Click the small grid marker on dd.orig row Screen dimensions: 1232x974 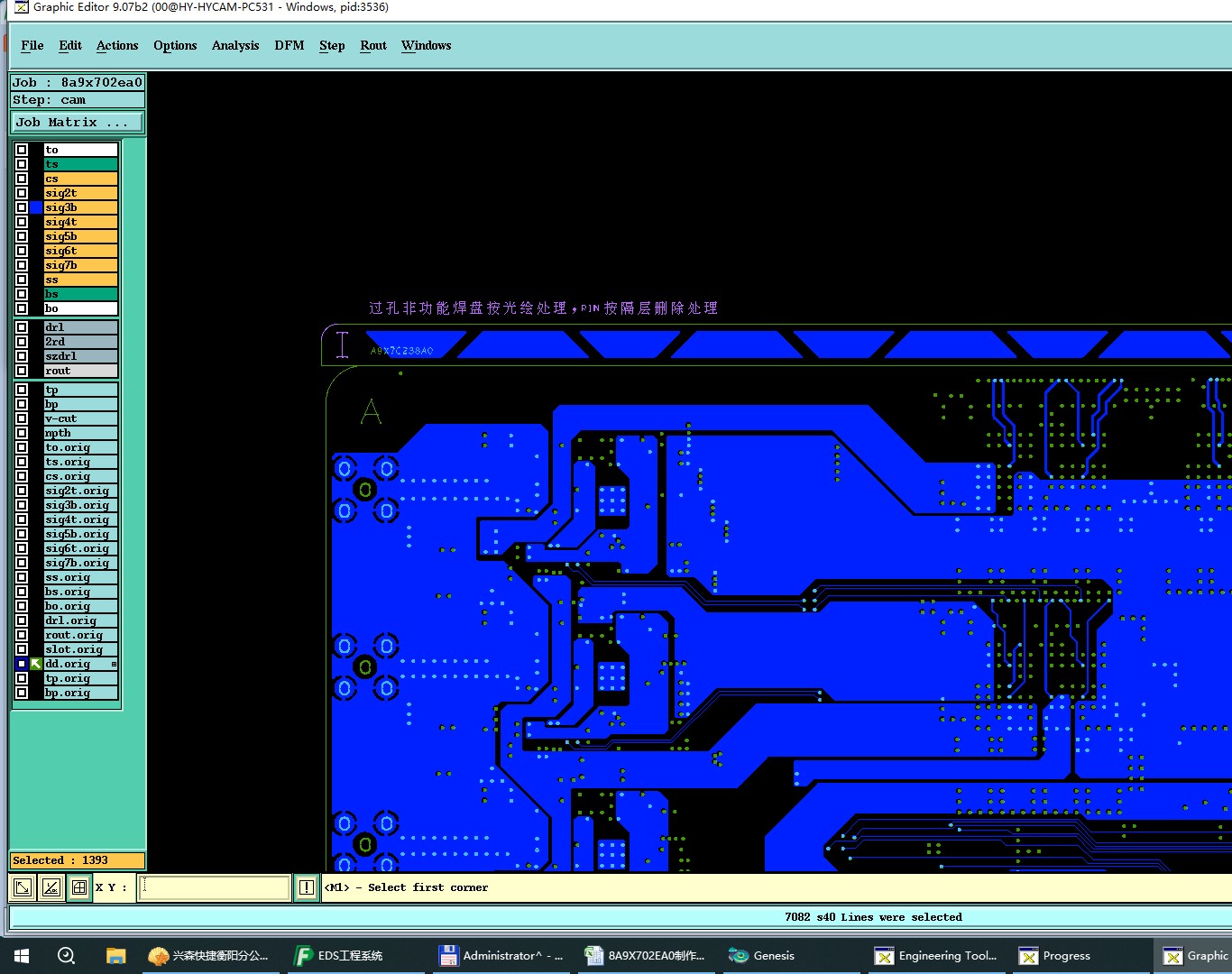[114, 664]
